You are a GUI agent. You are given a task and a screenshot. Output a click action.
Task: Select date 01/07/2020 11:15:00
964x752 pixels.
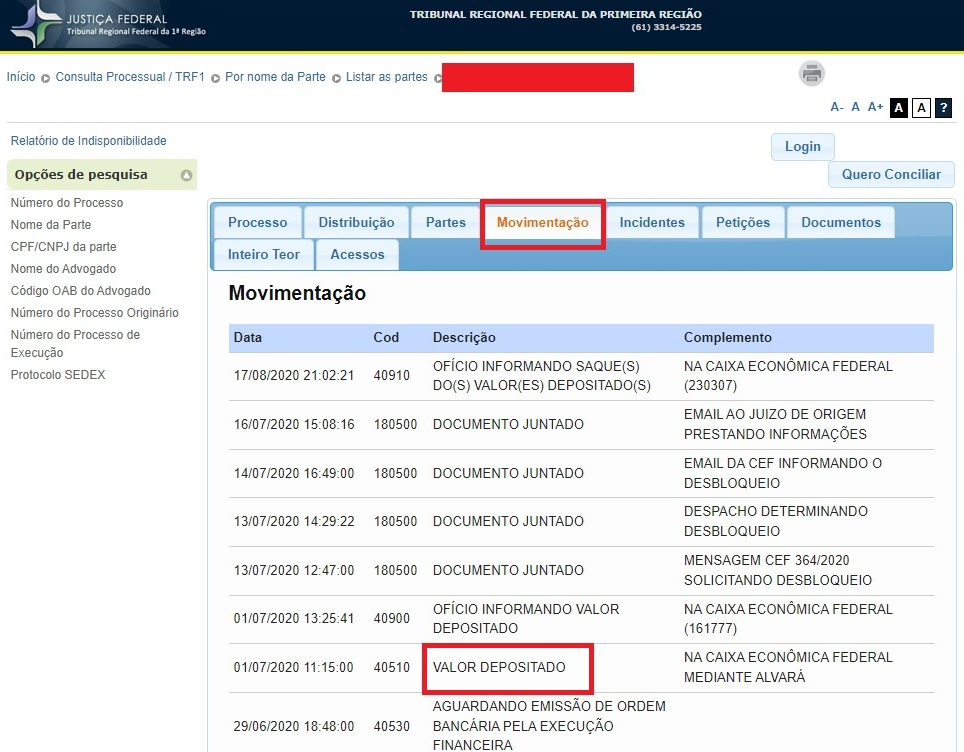coord(293,668)
